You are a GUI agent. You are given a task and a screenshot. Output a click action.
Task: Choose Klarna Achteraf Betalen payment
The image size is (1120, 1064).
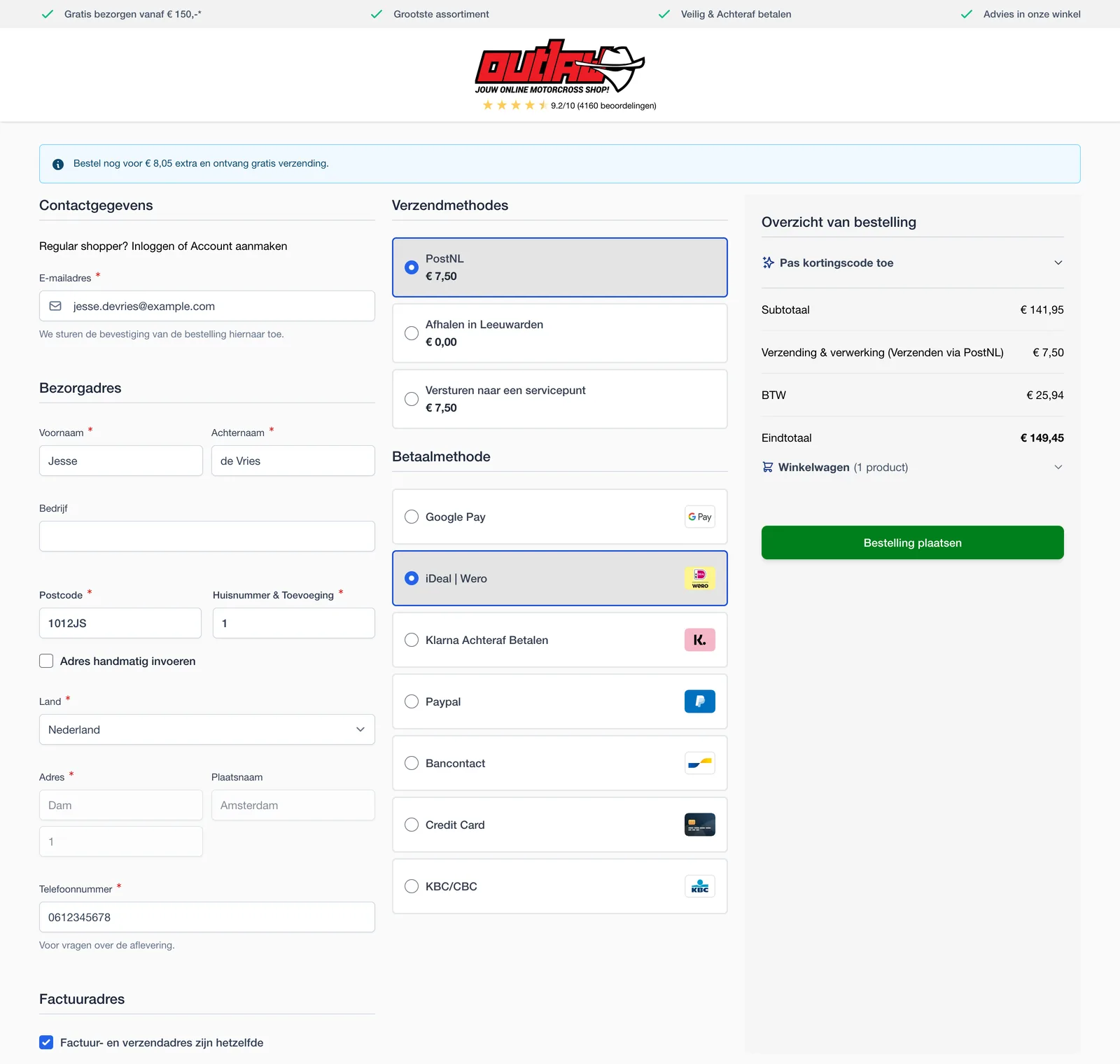(x=560, y=640)
